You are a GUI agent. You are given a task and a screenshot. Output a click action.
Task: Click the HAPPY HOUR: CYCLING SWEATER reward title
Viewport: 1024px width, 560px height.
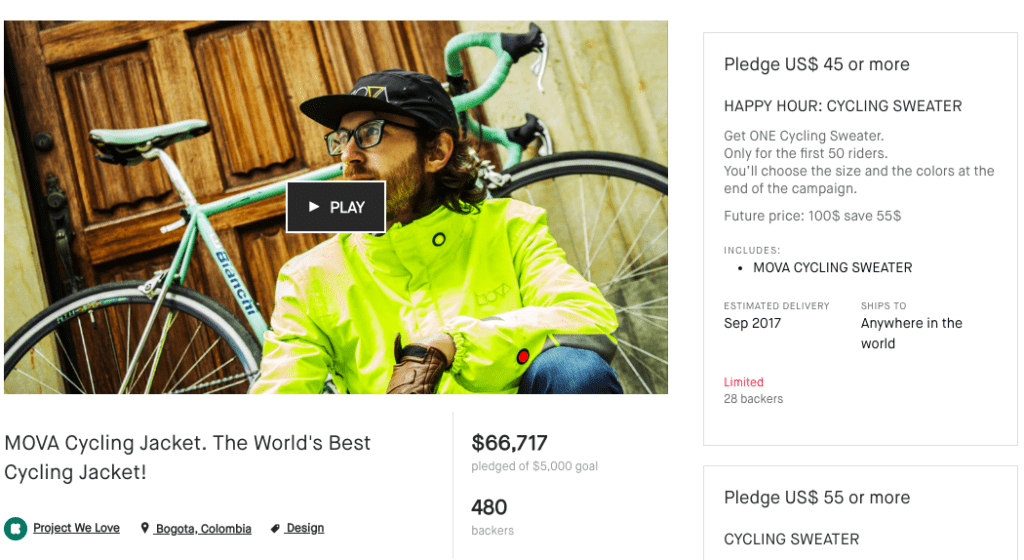click(842, 106)
